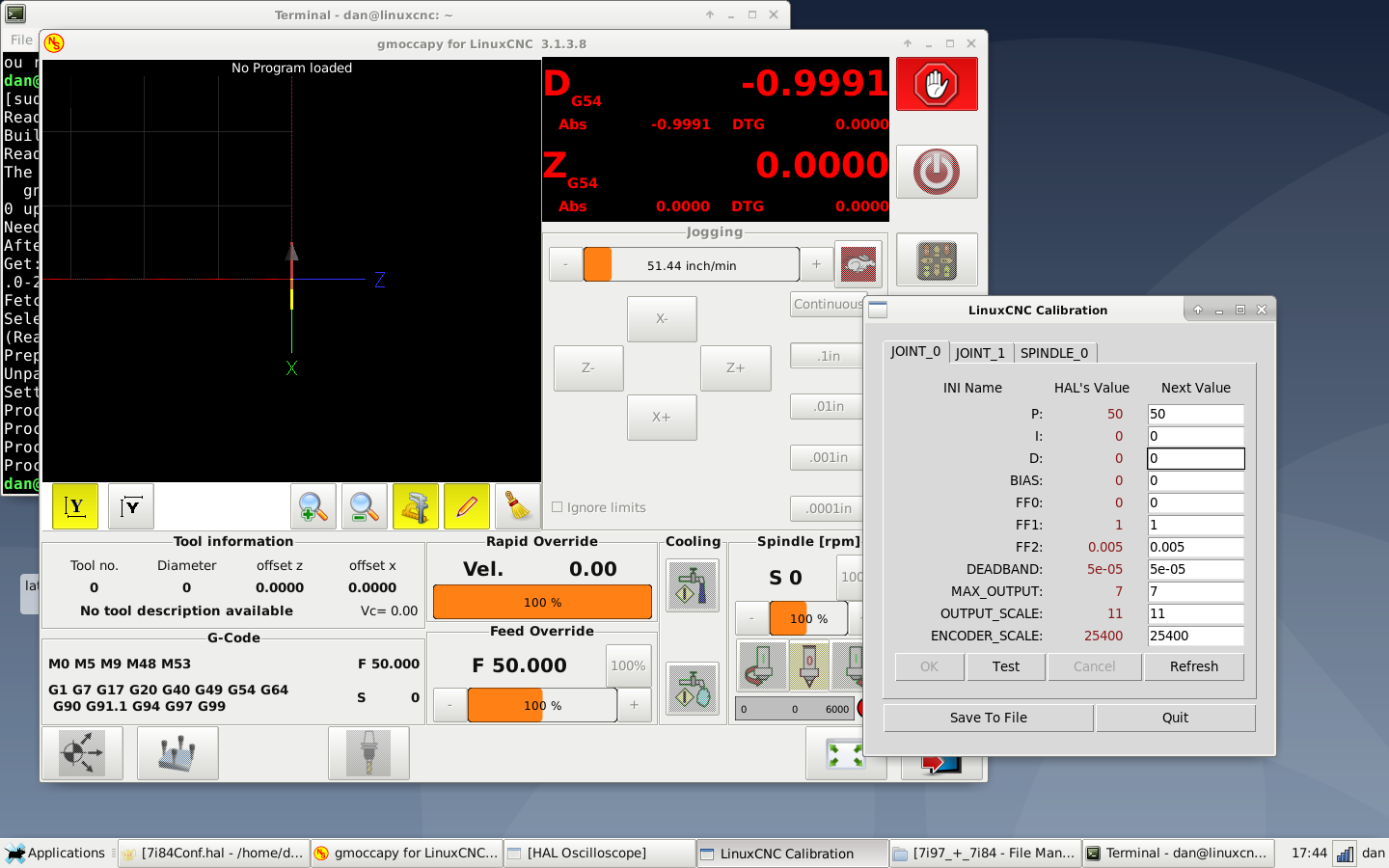Clear the live plot with broom icon
The image size is (1389, 868).
(518, 506)
